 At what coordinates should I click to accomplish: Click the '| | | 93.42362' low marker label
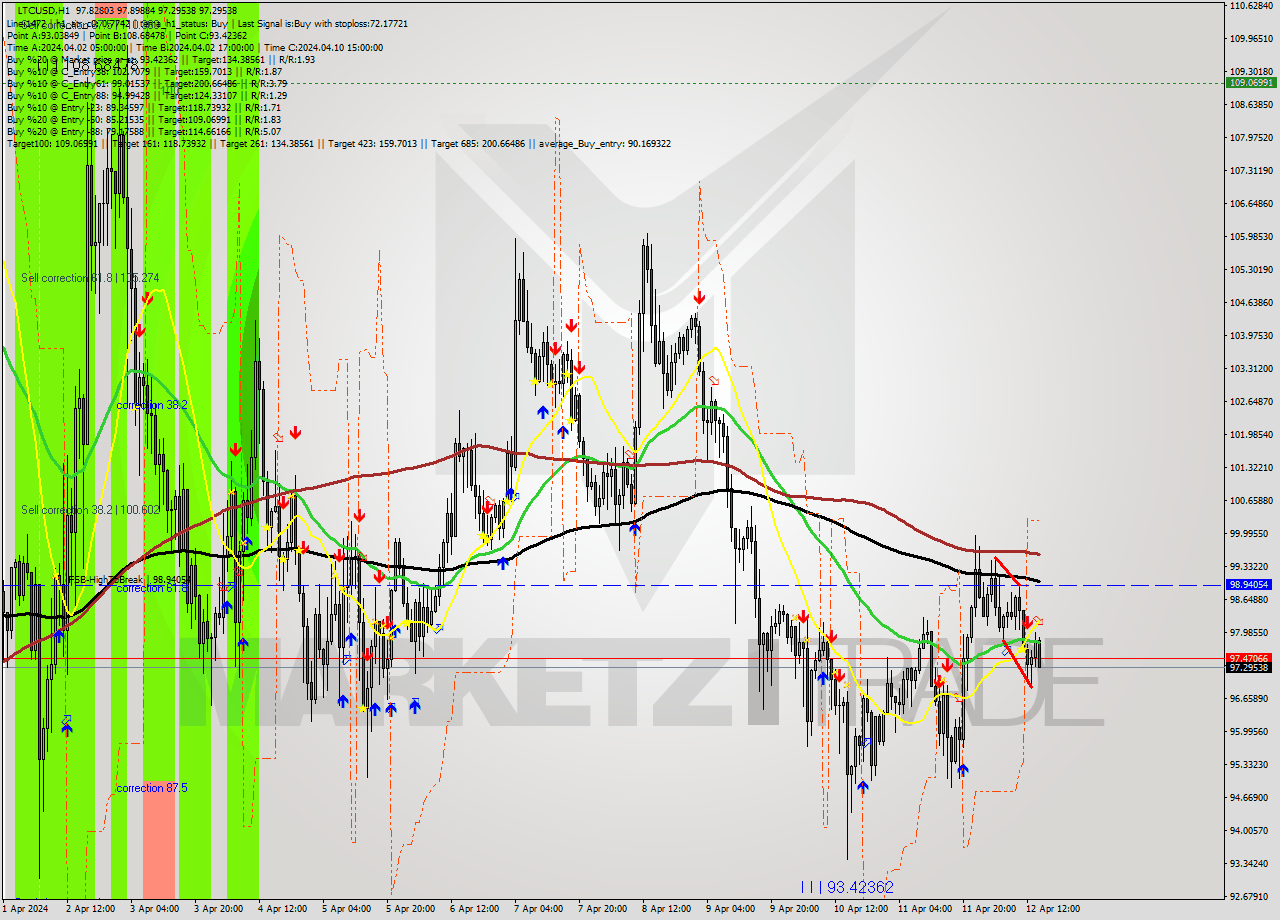847,887
